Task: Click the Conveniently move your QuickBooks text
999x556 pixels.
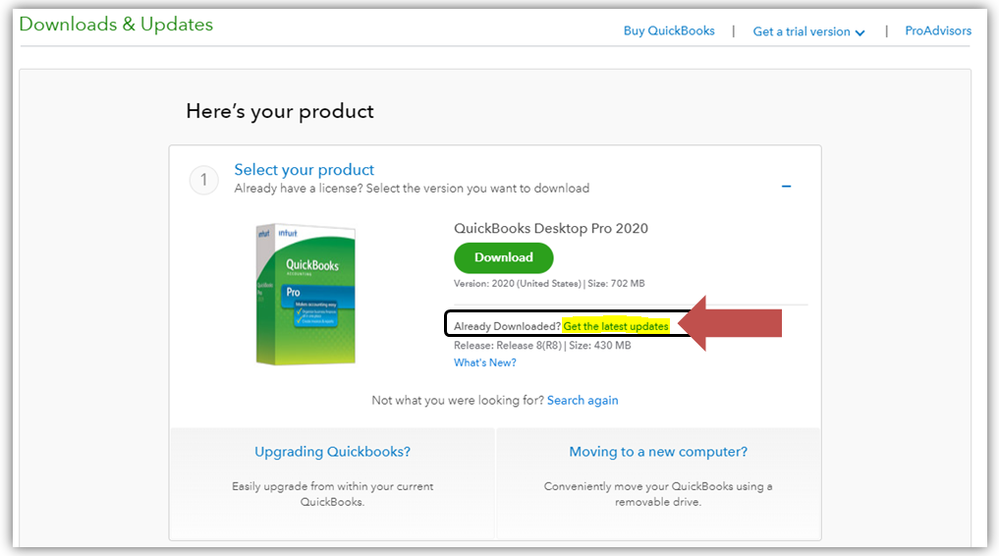Action: click(x=658, y=494)
